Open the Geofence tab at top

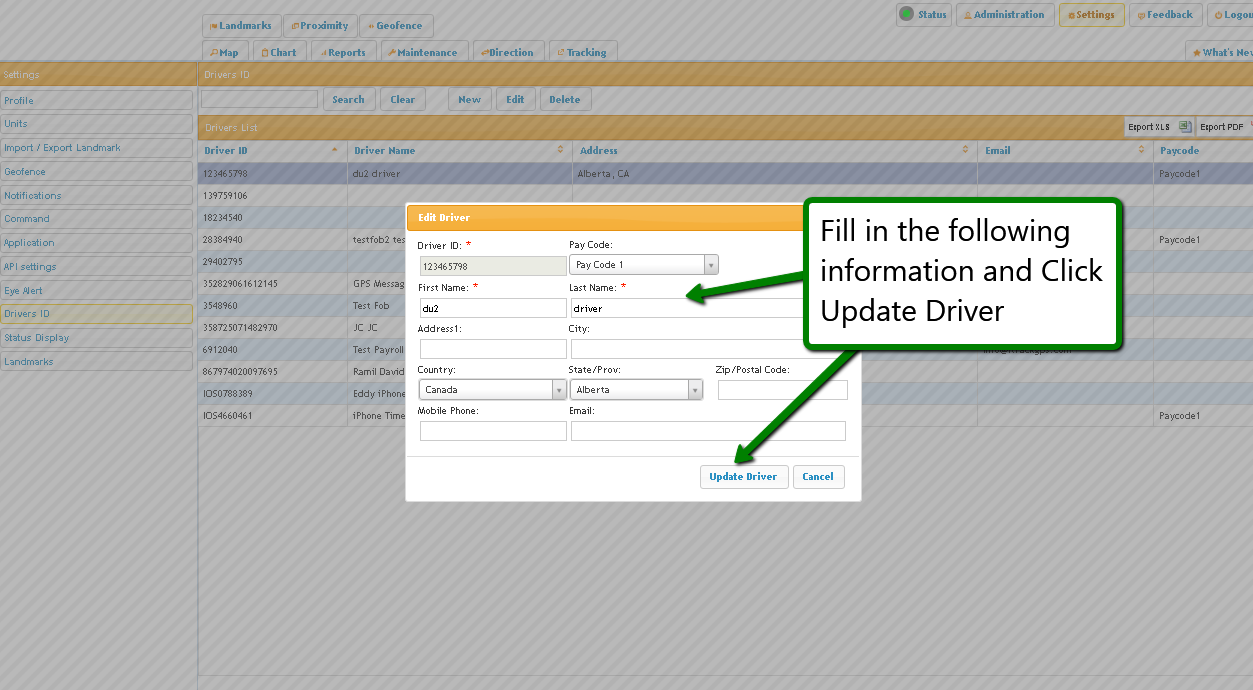pyautogui.click(x=396, y=26)
